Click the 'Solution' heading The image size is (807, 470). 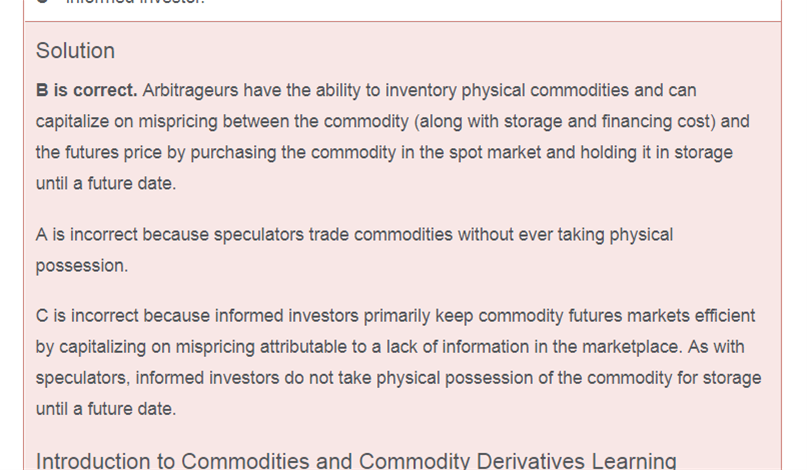(x=75, y=51)
